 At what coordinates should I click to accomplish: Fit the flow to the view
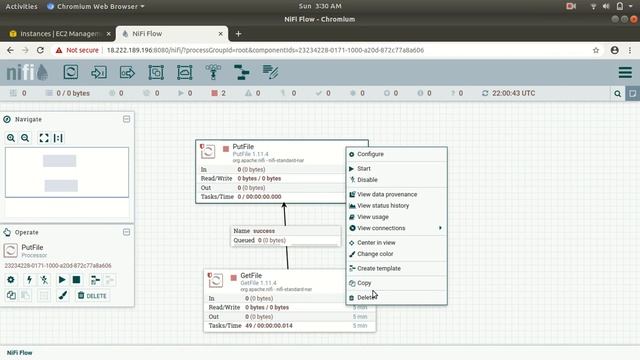44,138
